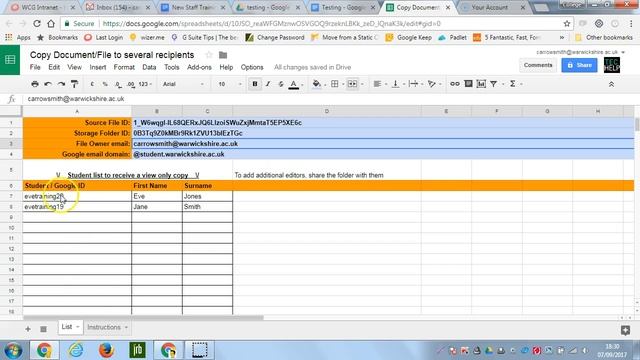640x360 pixels.
Task: Toggle strikethrough formatting
Action: click(281, 84)
